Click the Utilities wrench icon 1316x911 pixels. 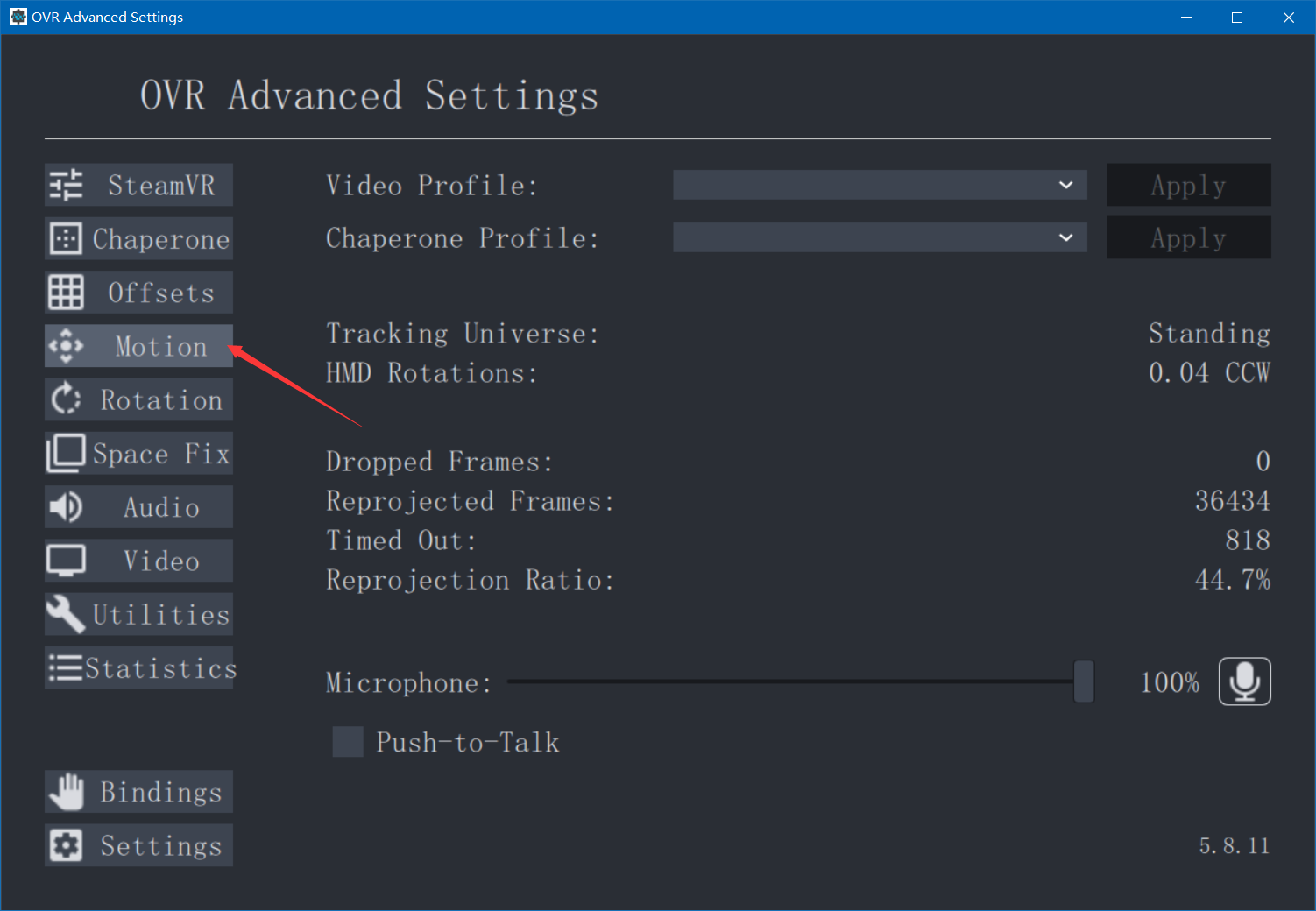coord(66,614)
